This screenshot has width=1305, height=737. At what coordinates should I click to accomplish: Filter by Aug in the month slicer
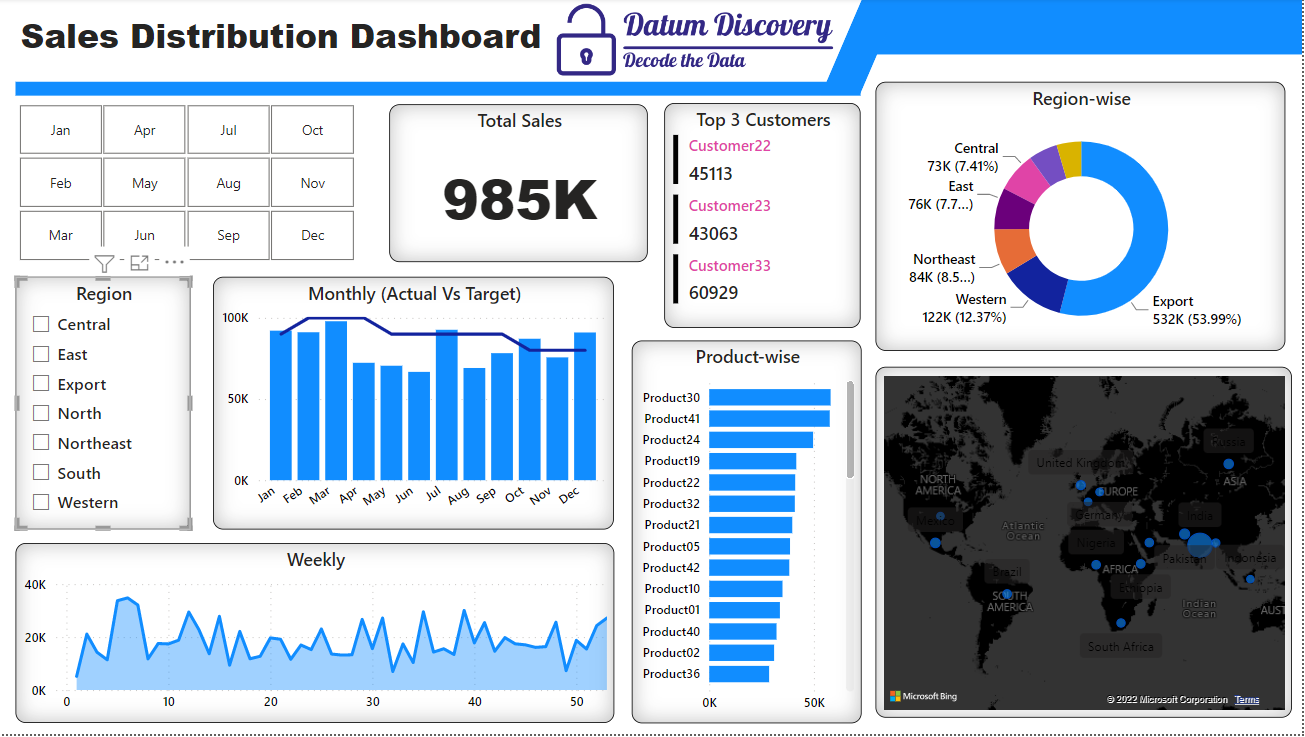(229, 183)
